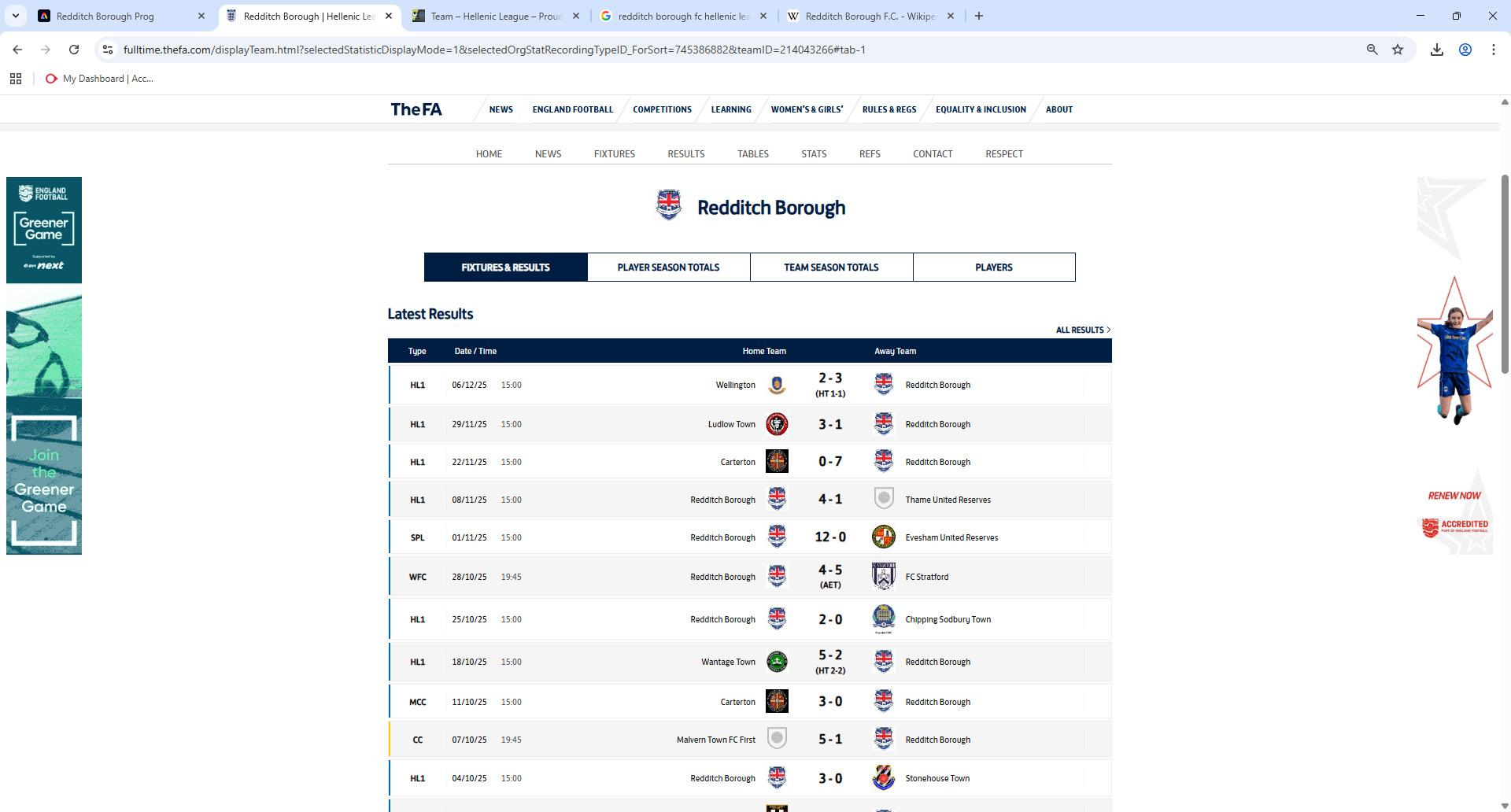Open the My Dashboard bookmark

(99, 79)
